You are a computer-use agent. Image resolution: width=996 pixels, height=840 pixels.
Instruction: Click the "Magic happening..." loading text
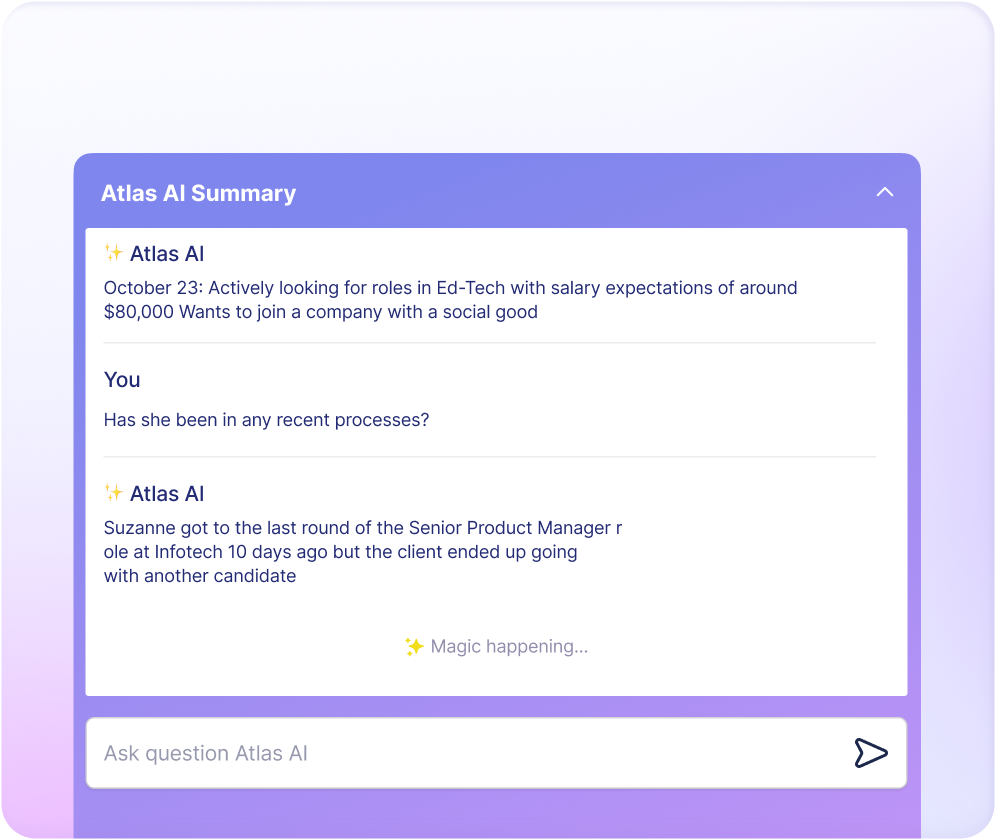509,647
